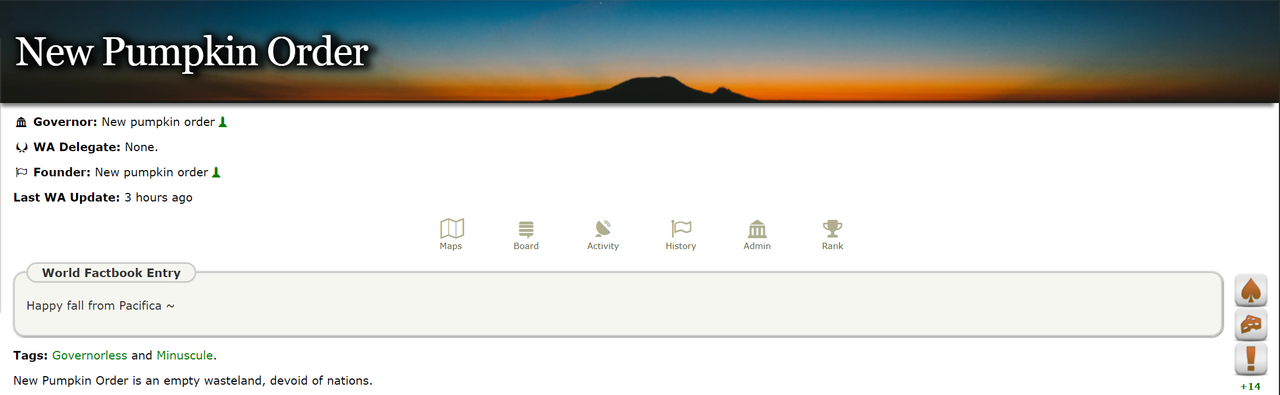Click 'Happy fall from Pacifica ~' factbook text
Image resolution: width=1280 pixels, height=395 pixels.
pos(101,305)
